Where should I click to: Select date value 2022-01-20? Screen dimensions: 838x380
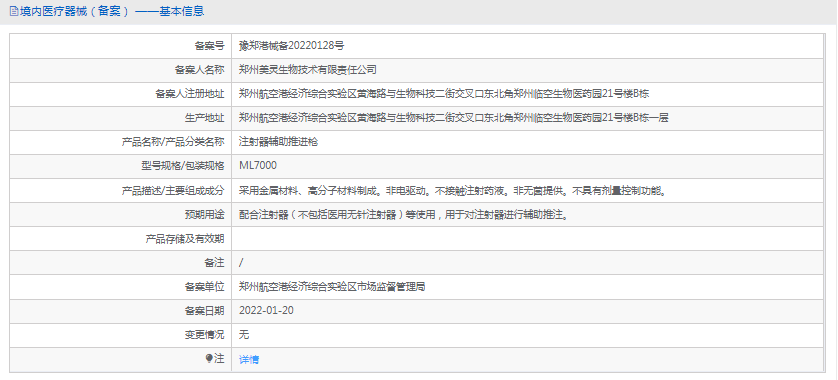266,311
